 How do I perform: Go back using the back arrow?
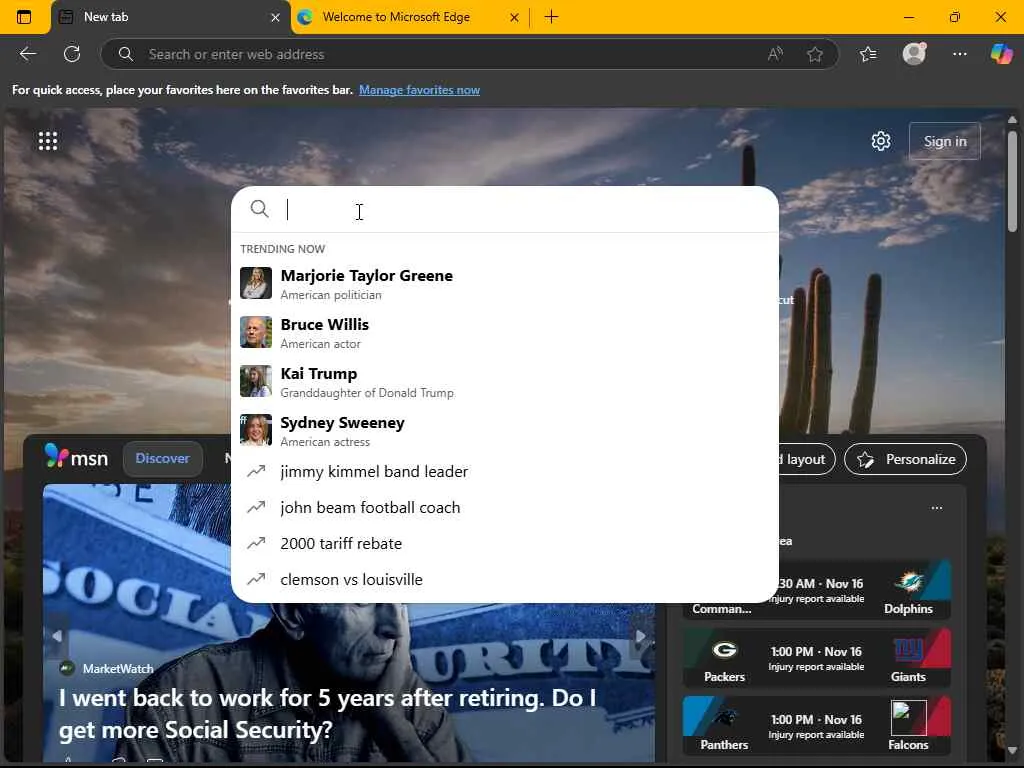point(27,54)
